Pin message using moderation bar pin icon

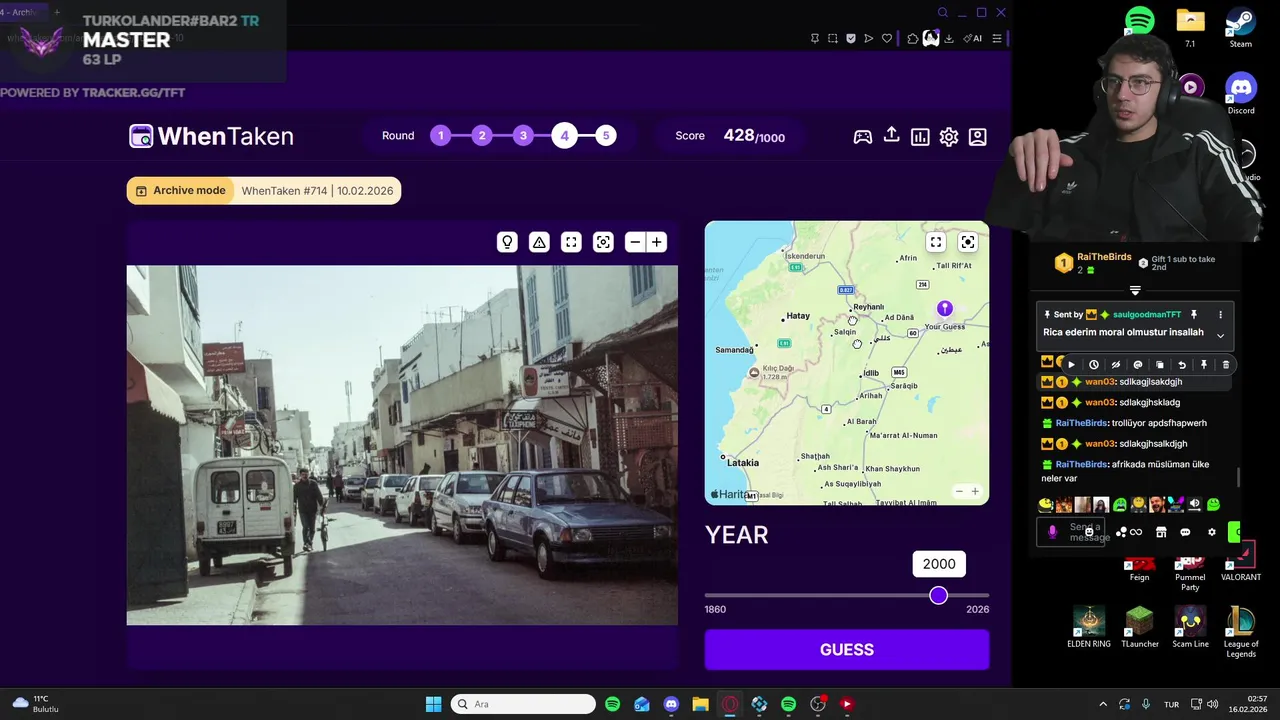(1204, 365)
